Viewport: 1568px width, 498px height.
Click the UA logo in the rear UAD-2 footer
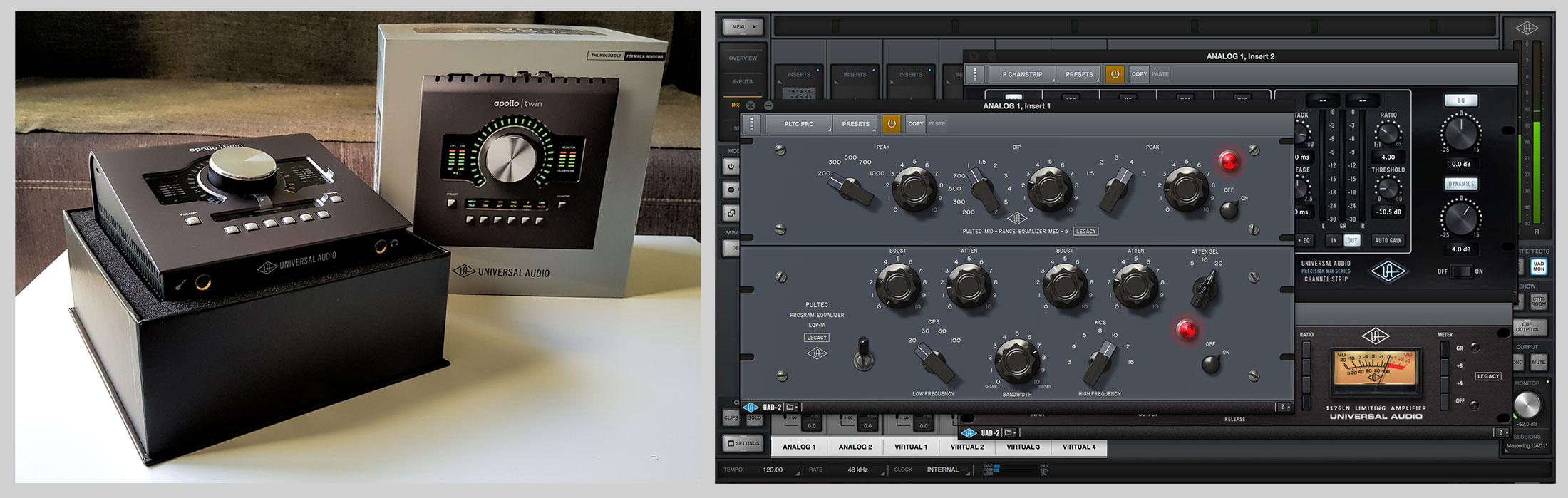(x=969, y=432)
